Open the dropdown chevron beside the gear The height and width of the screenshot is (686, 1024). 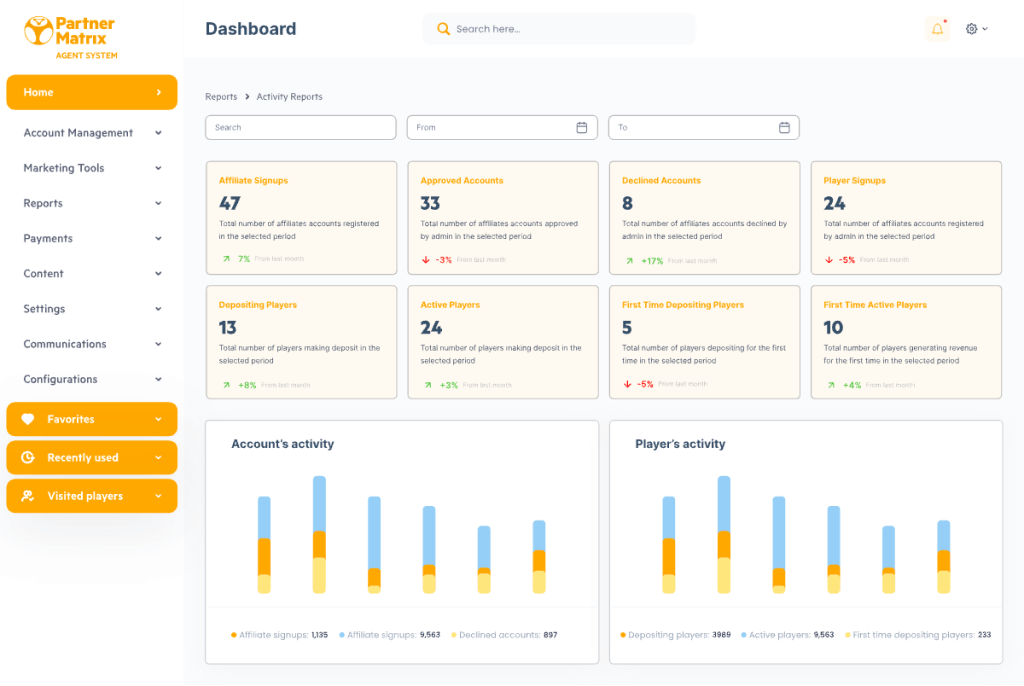pos(985,29)
